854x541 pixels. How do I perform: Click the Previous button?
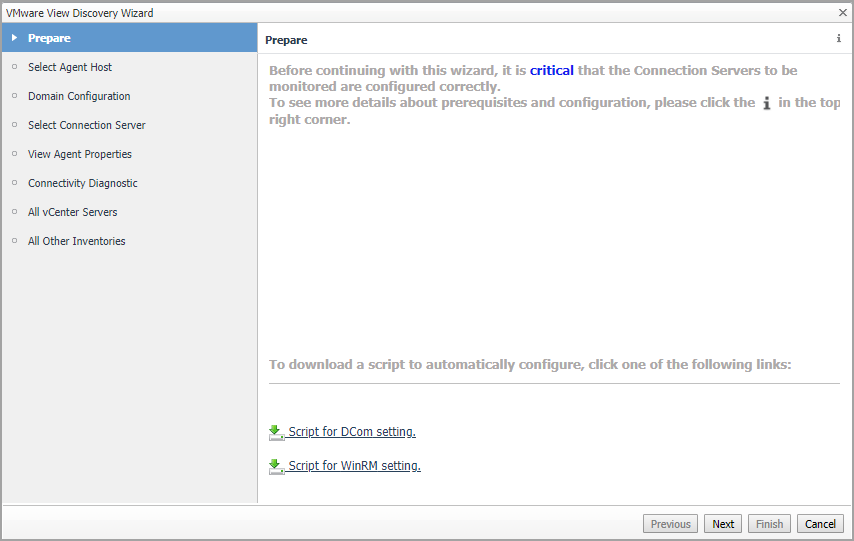click(x=671, y=524)
